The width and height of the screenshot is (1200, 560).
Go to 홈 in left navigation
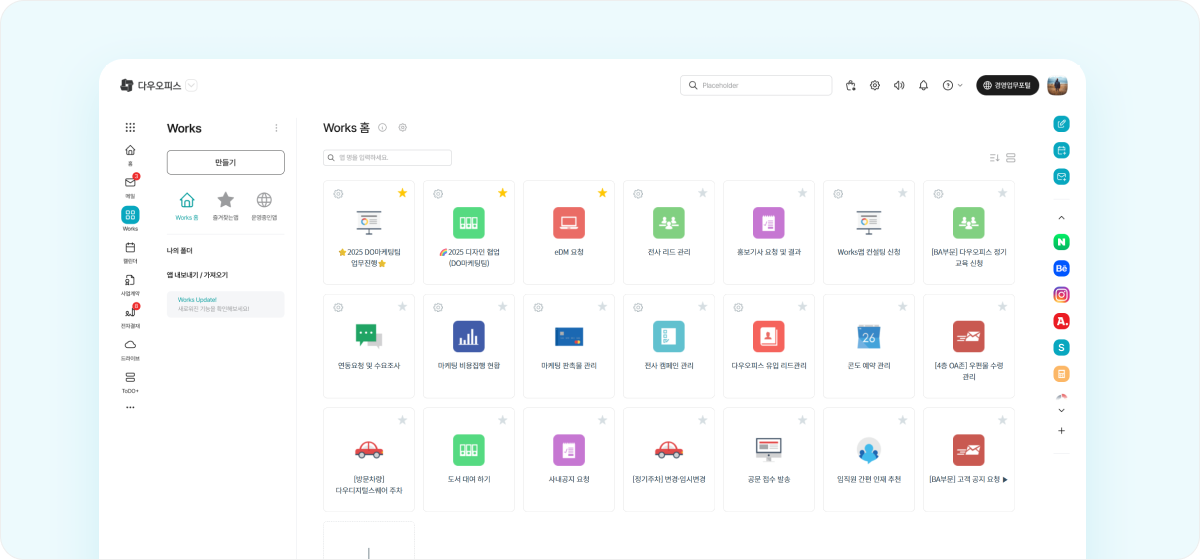click(130, 154)
